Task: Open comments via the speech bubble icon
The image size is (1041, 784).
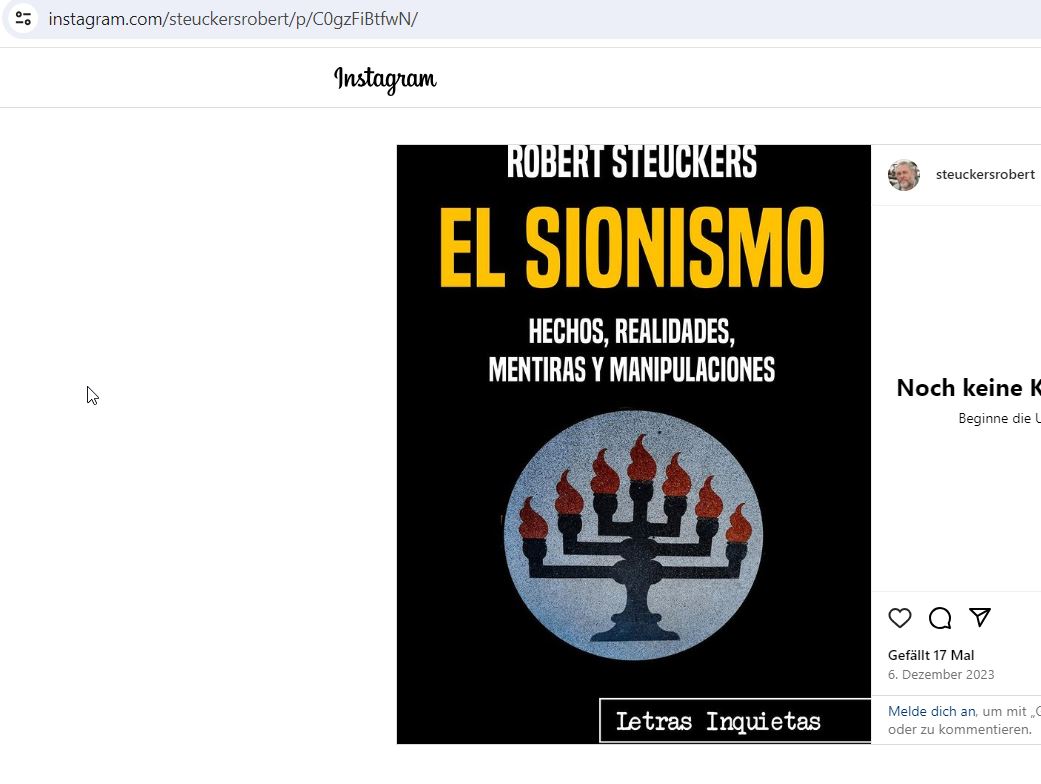Action: [940, 617]
